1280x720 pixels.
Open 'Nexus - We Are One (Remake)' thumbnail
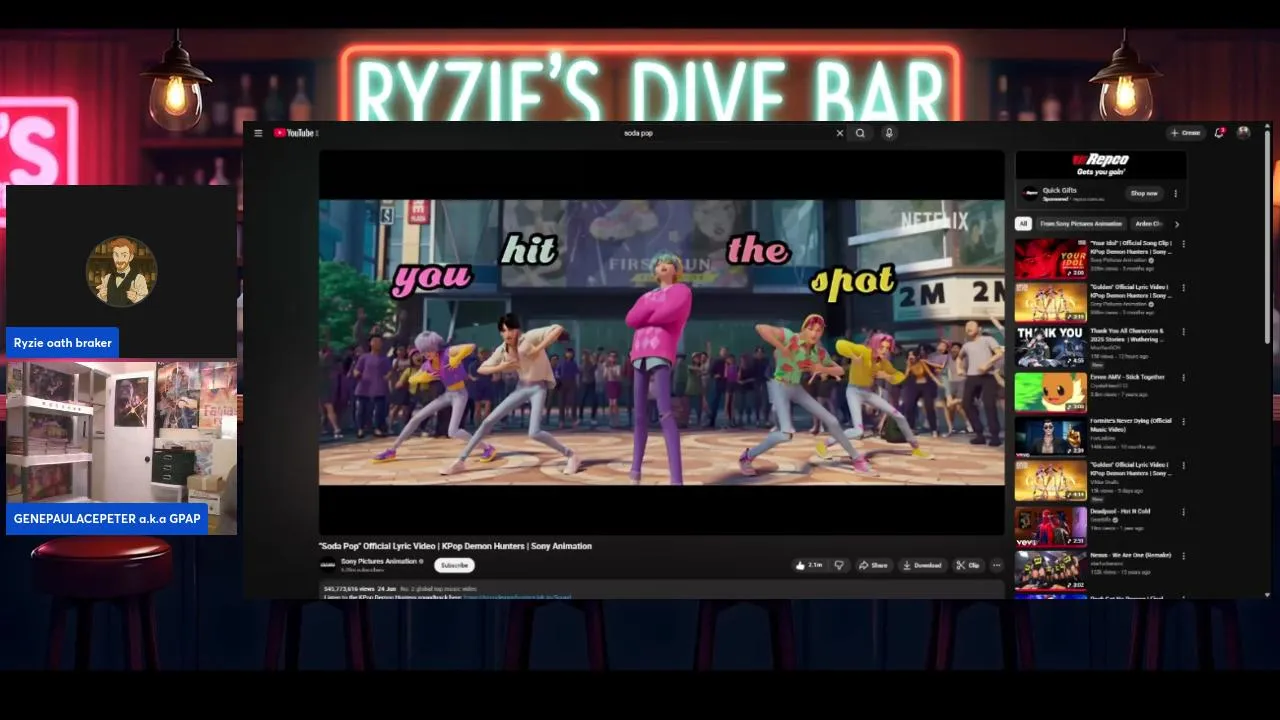[x=1051, y=570]
